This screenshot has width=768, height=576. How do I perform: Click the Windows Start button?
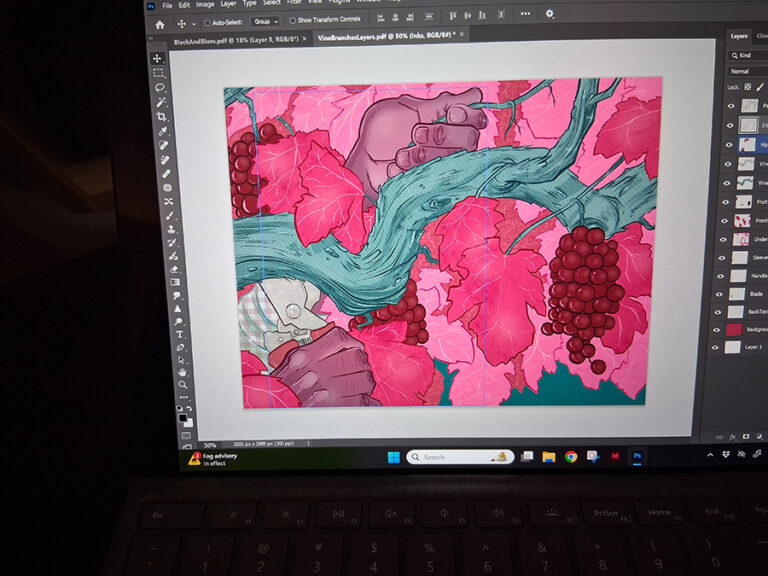pyautogui.click(x=393, y=457)
